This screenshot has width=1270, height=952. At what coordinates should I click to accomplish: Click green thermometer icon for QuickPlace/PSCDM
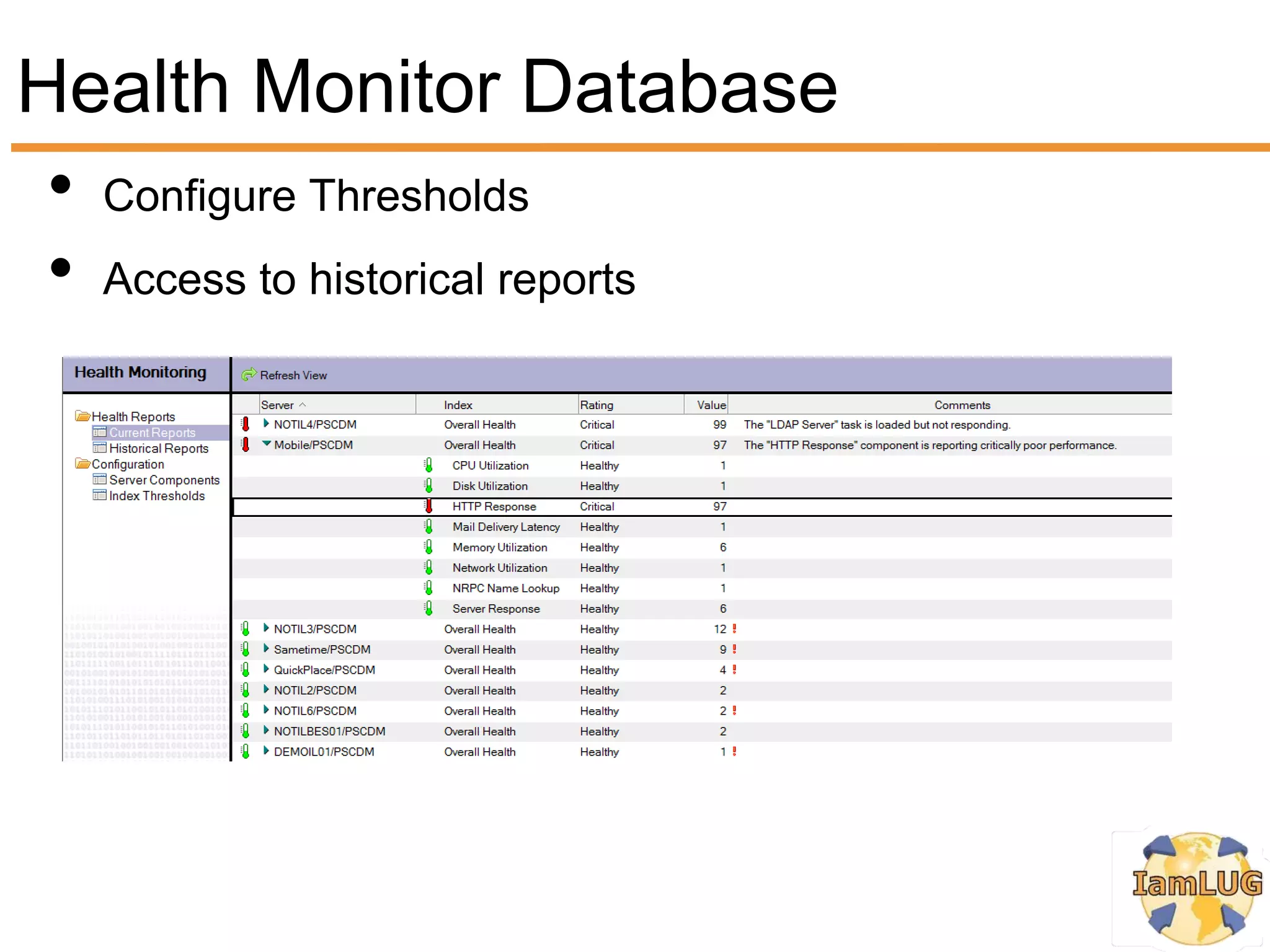pyautogui.click(x=246, y=669)
